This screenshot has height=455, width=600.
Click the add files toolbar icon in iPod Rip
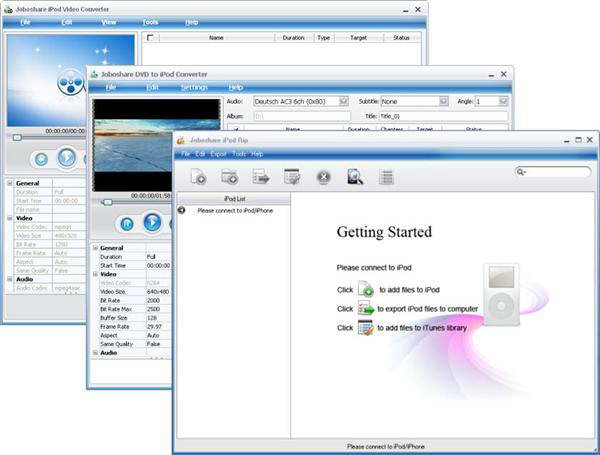pos(199,177)
